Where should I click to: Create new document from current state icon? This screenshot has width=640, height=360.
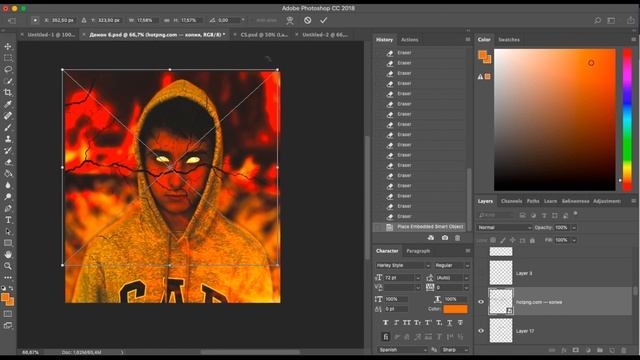(x=431, y=238)
